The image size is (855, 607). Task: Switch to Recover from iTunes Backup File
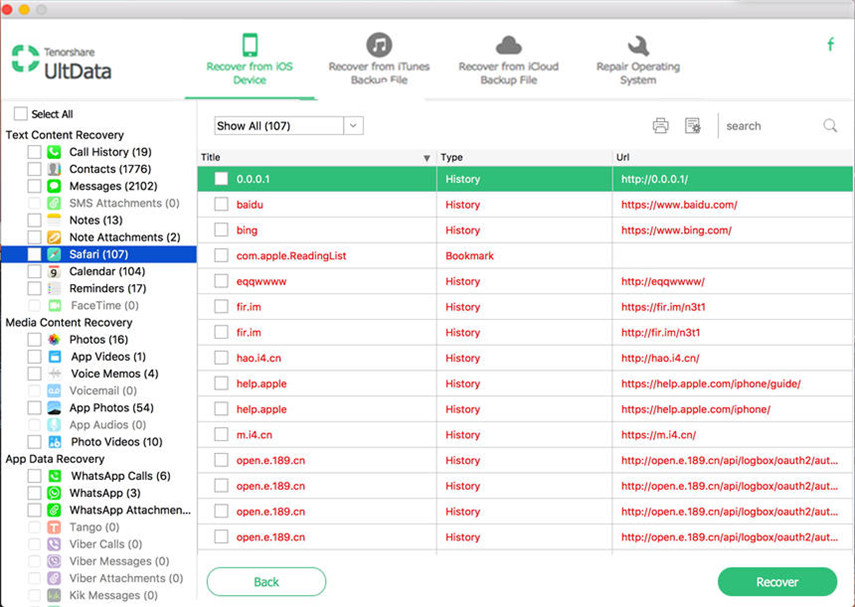tap(379, 59)
